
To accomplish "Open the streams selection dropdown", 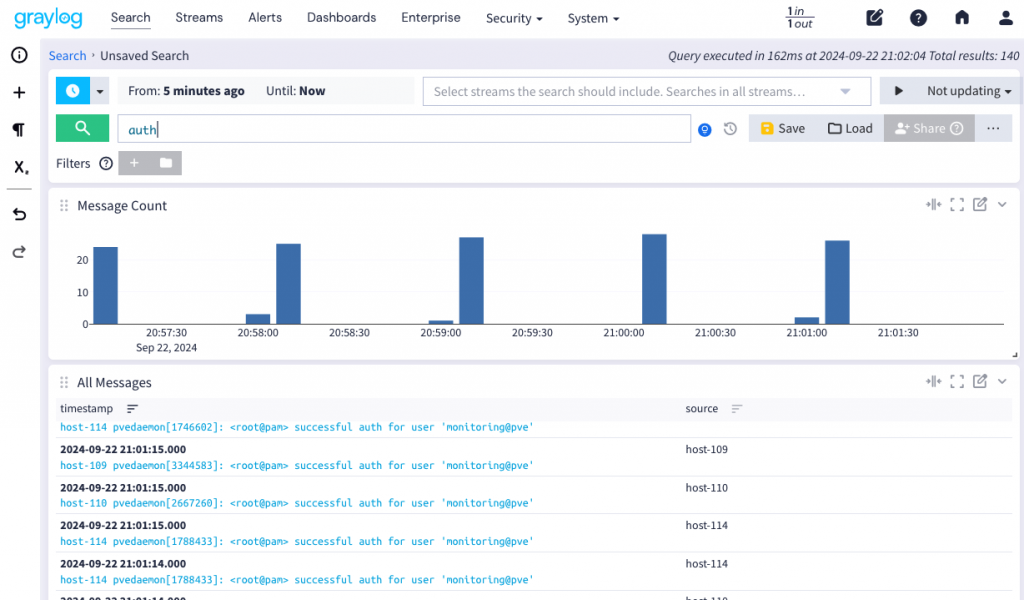I will [647, 91].
